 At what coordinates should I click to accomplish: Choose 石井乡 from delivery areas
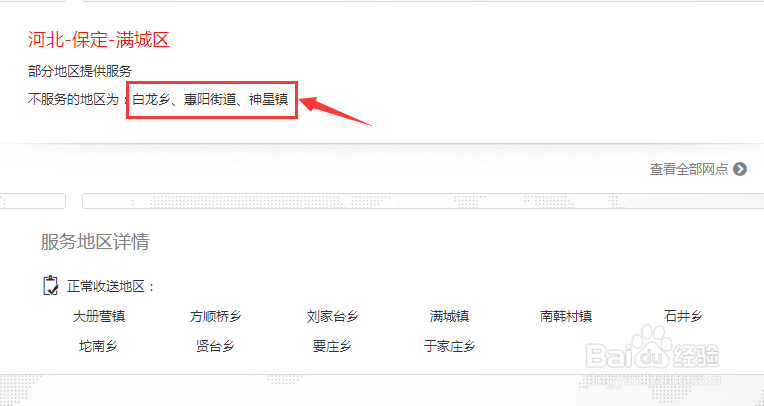click(683, 316)
